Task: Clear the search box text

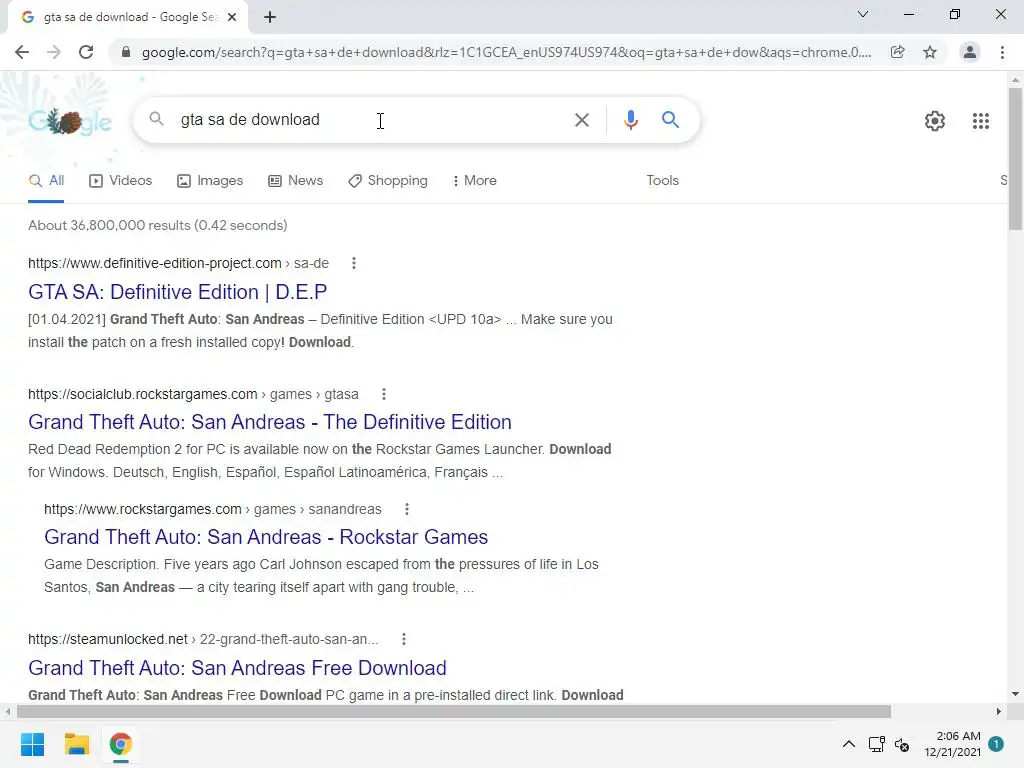Action: (581, 120)
